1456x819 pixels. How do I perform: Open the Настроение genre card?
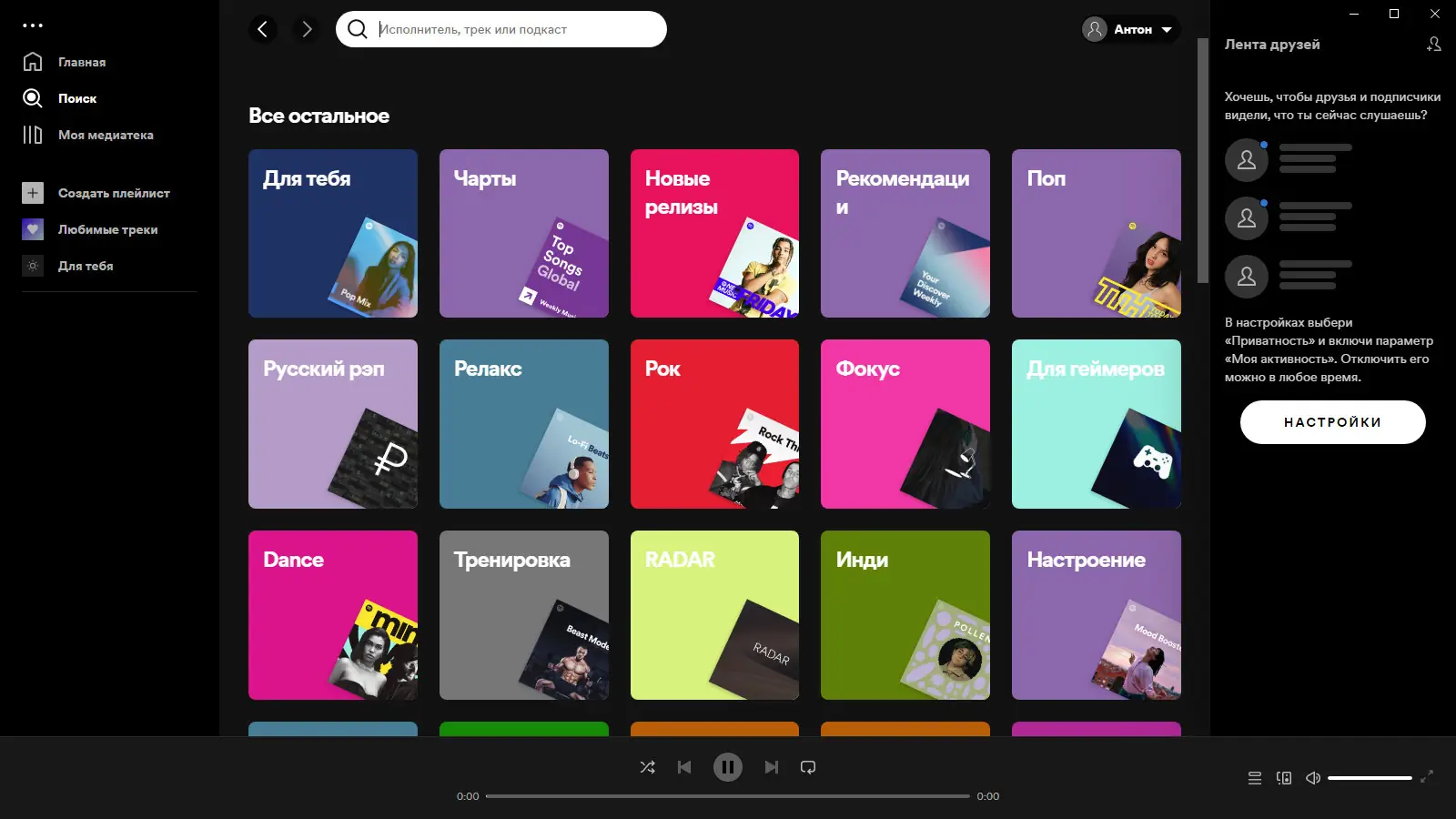(x=1097, y=615)
